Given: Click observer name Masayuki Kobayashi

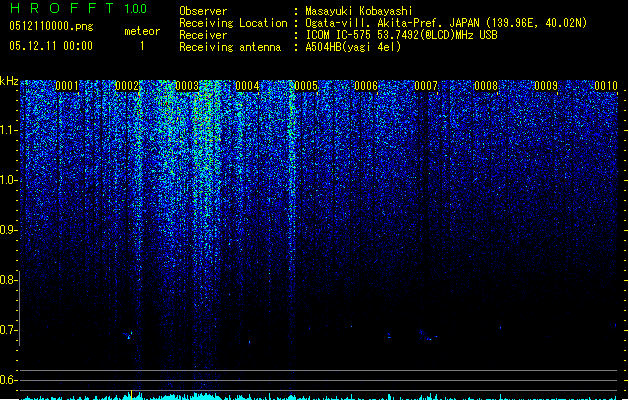Looking at the screenshot, I should [359, 11].
